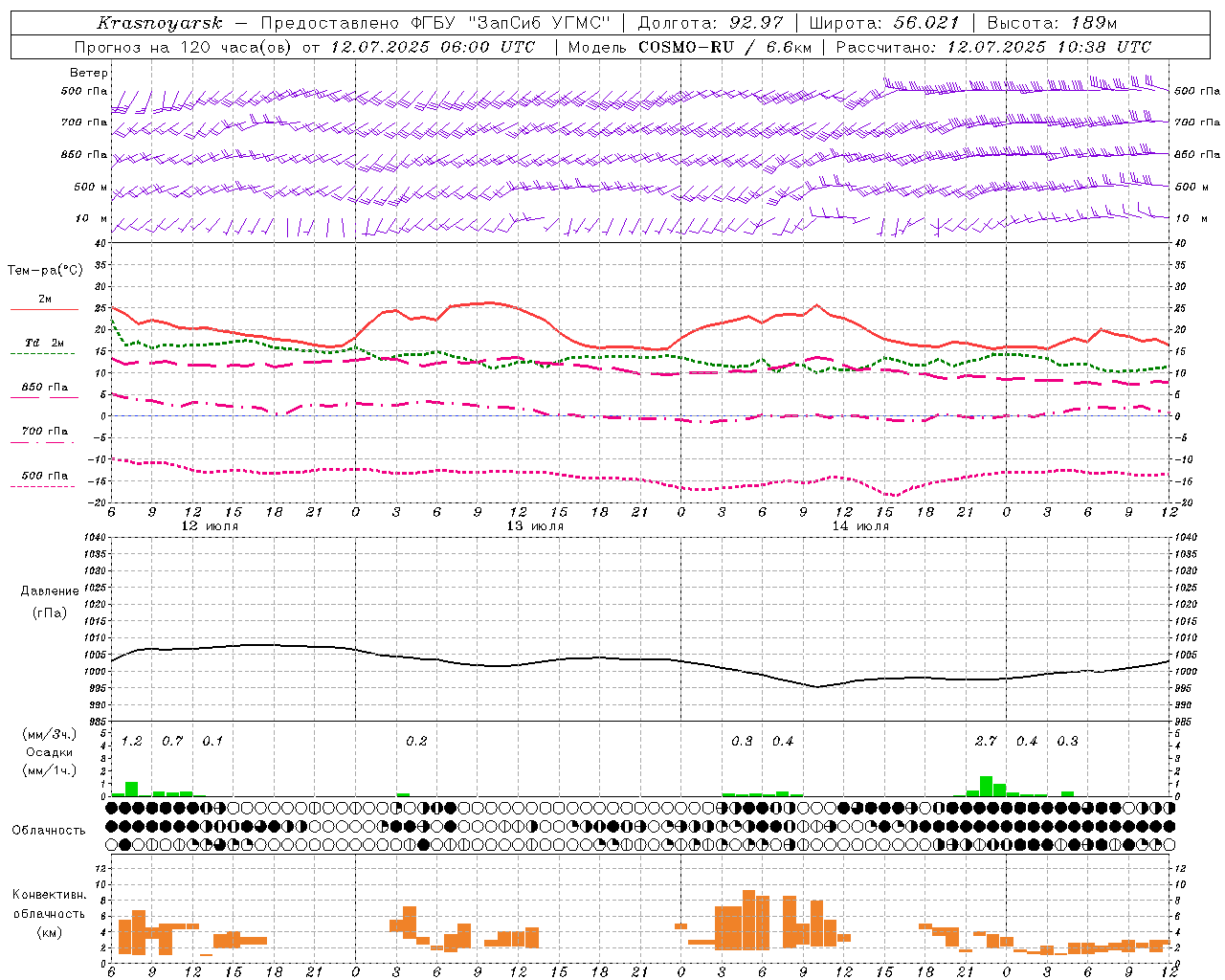
Task: Click the 'Предоставлено ФГБУ "ЗапСиб УГМС"' provider text
Action: pos(435,23)
